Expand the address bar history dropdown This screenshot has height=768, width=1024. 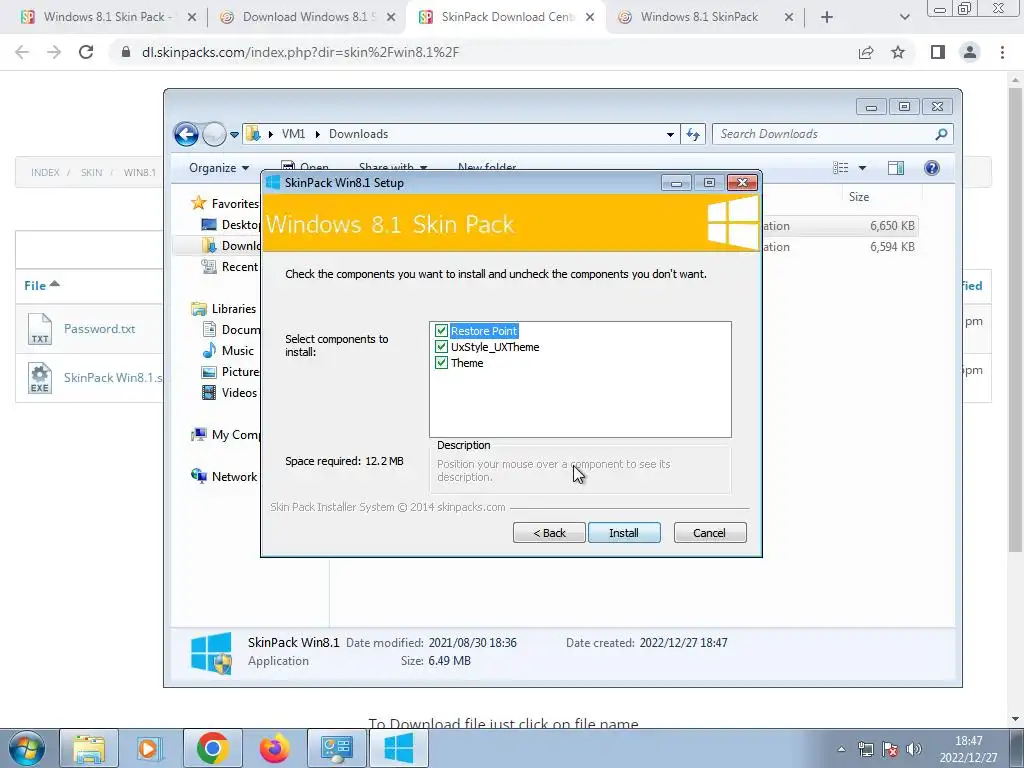tap(670, 135)
